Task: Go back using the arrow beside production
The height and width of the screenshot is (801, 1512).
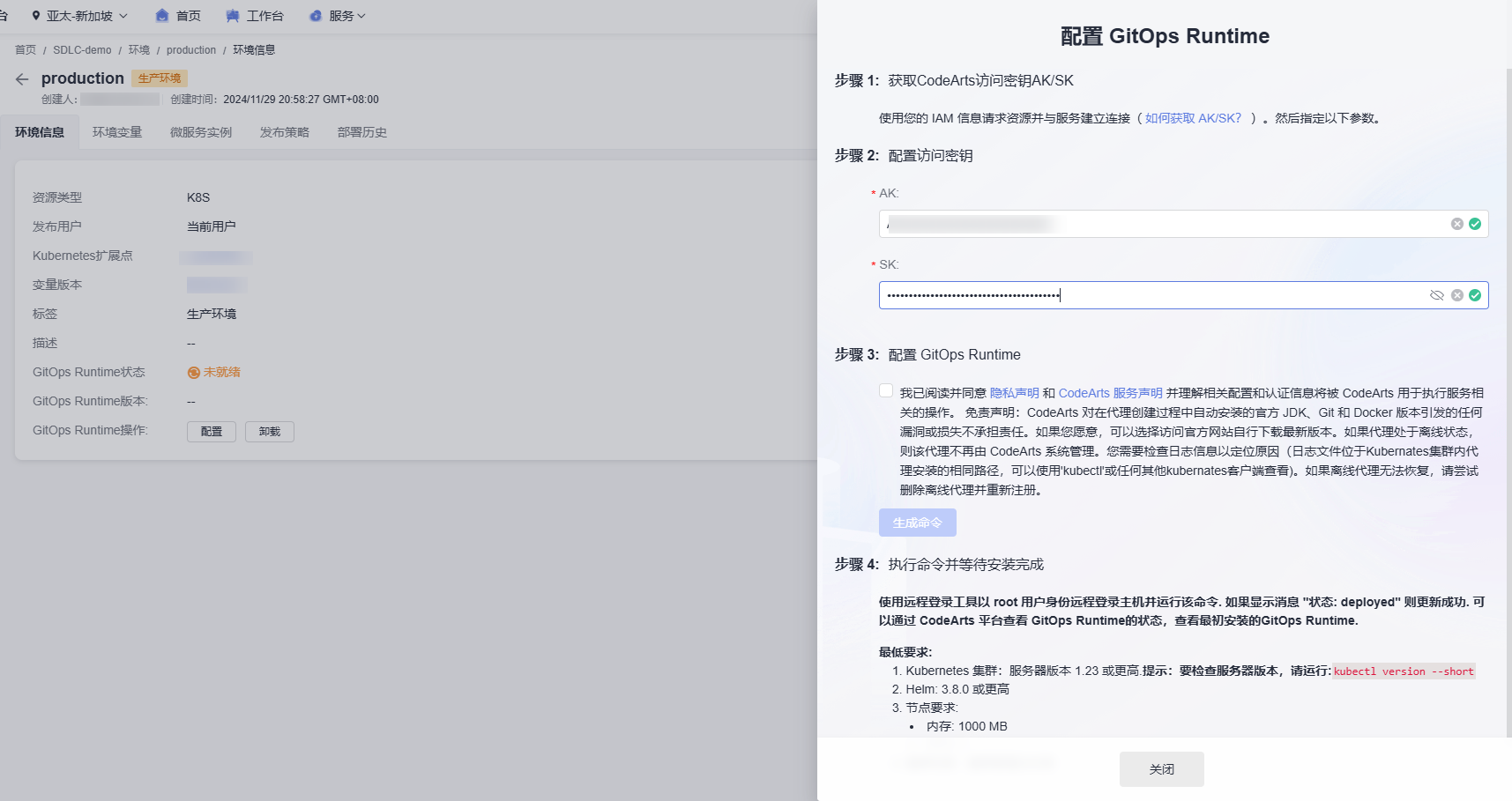Action: pos(22,79)
